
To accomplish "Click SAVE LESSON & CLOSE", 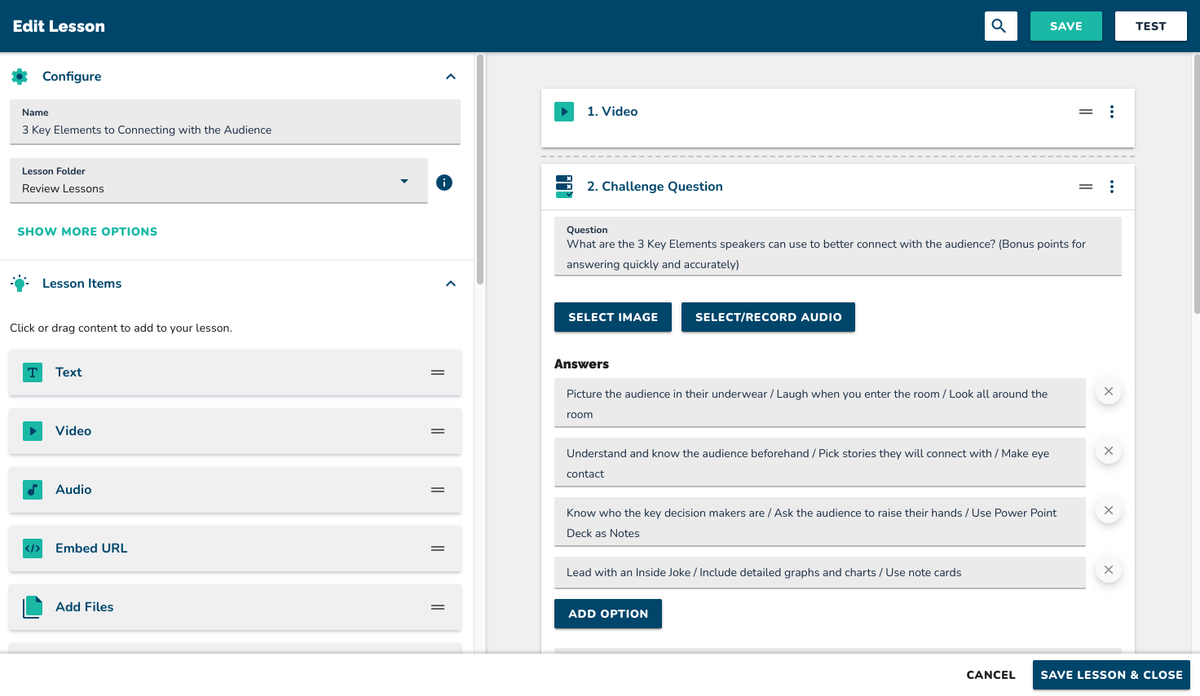I will pyautogui.click(x=1112, y=675).
